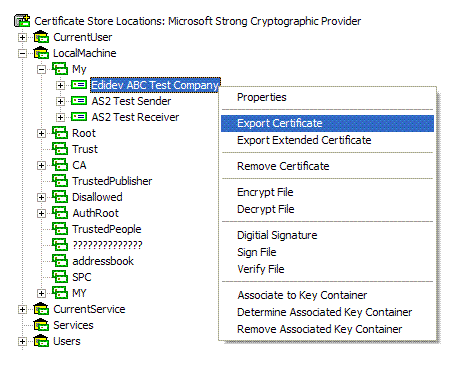Select the LocalMachine label
The height and width of the screenshot is (371, 473).
85,53
